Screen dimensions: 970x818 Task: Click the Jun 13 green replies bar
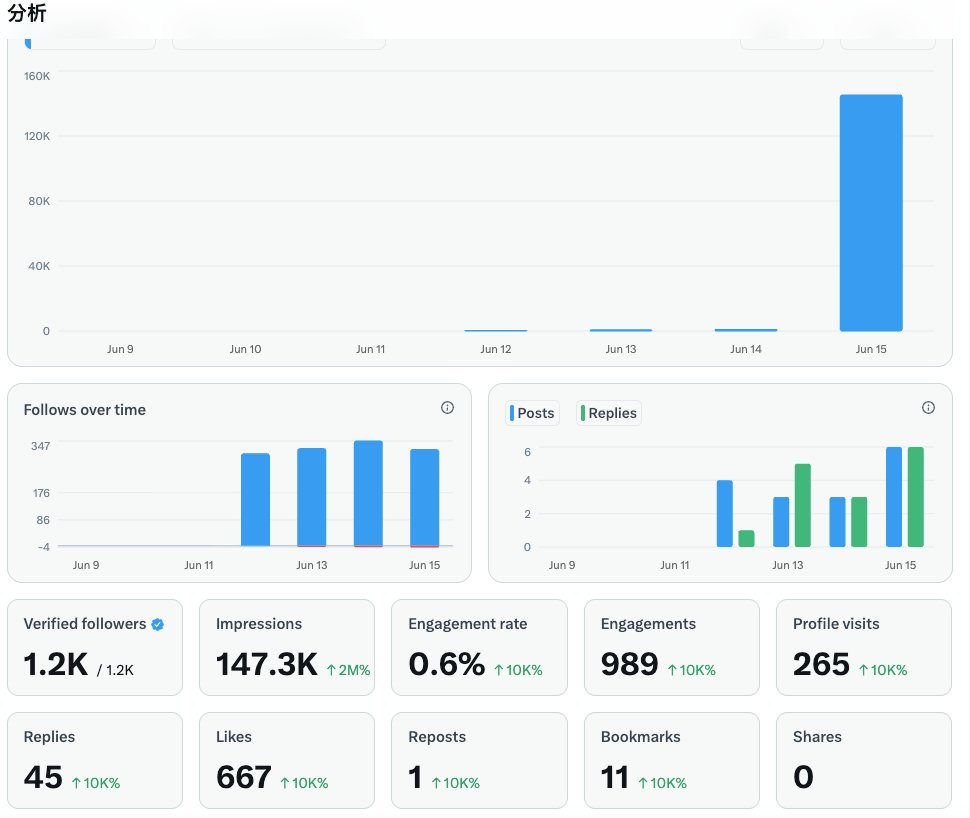click(803, 505)
